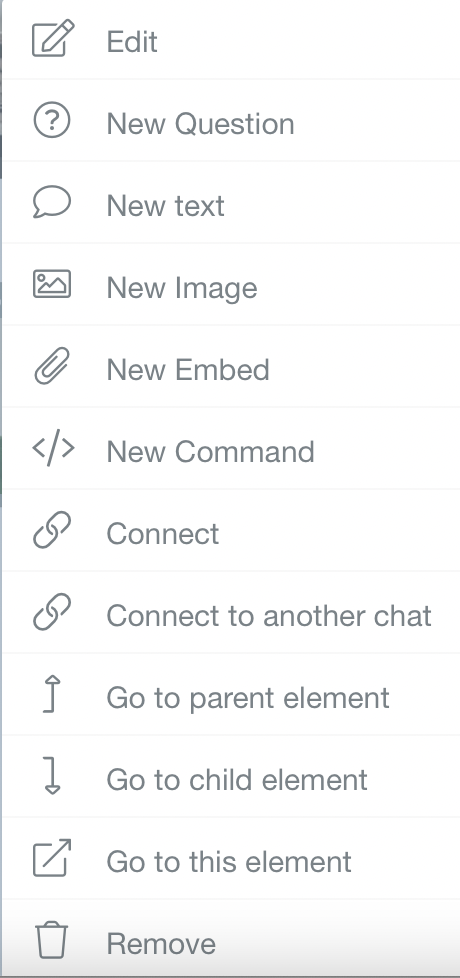Image resolution: width=460 pixels, height=978 pixels.
Task: Add a New text element
Action: coord(231,202)
